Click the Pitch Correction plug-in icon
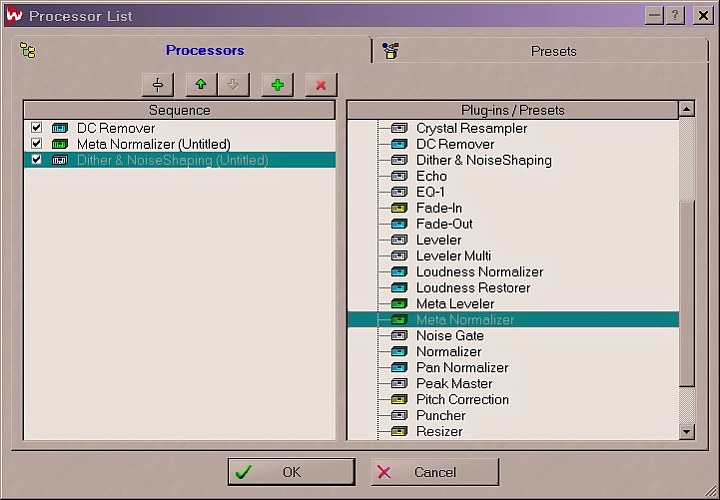This screenshot has height=500, width=720. pyautogui.click(x=399, y=399)
